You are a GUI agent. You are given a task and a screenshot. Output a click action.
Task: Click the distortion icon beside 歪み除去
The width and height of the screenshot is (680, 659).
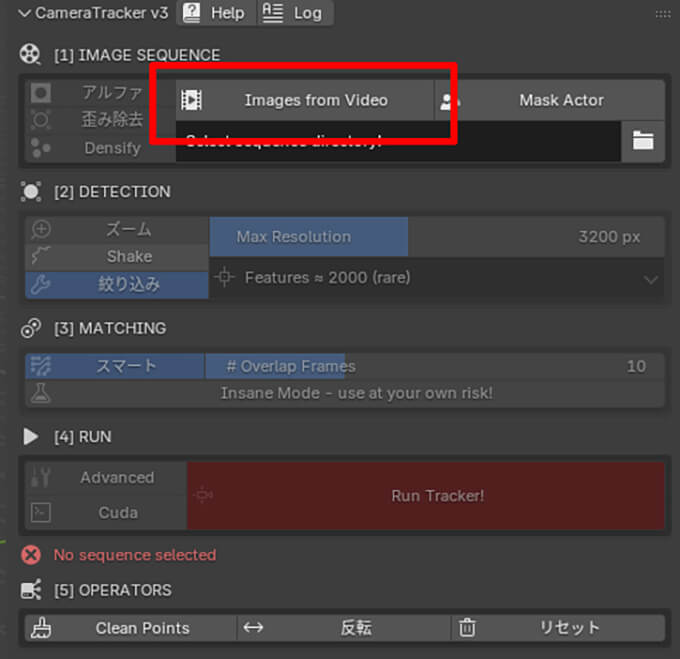click(x=41, y=119)
